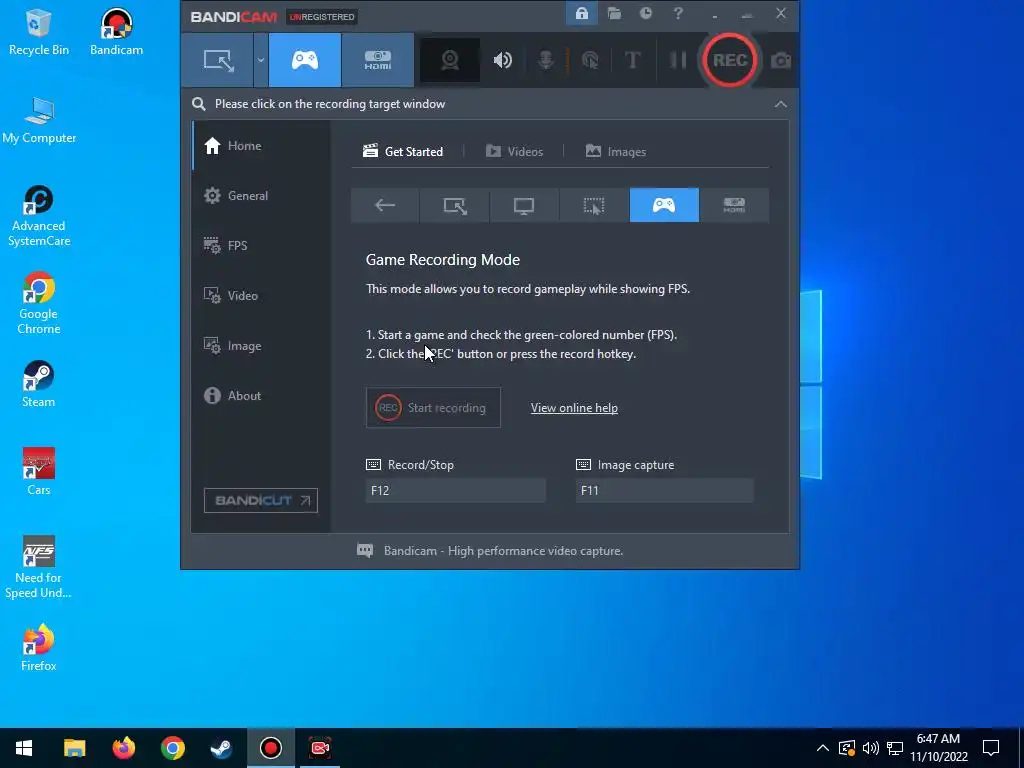Select game recording mode in top toolbar
Image resolution: width=1024 pixels, height=768 pixels.
click(x=304, y=60)
